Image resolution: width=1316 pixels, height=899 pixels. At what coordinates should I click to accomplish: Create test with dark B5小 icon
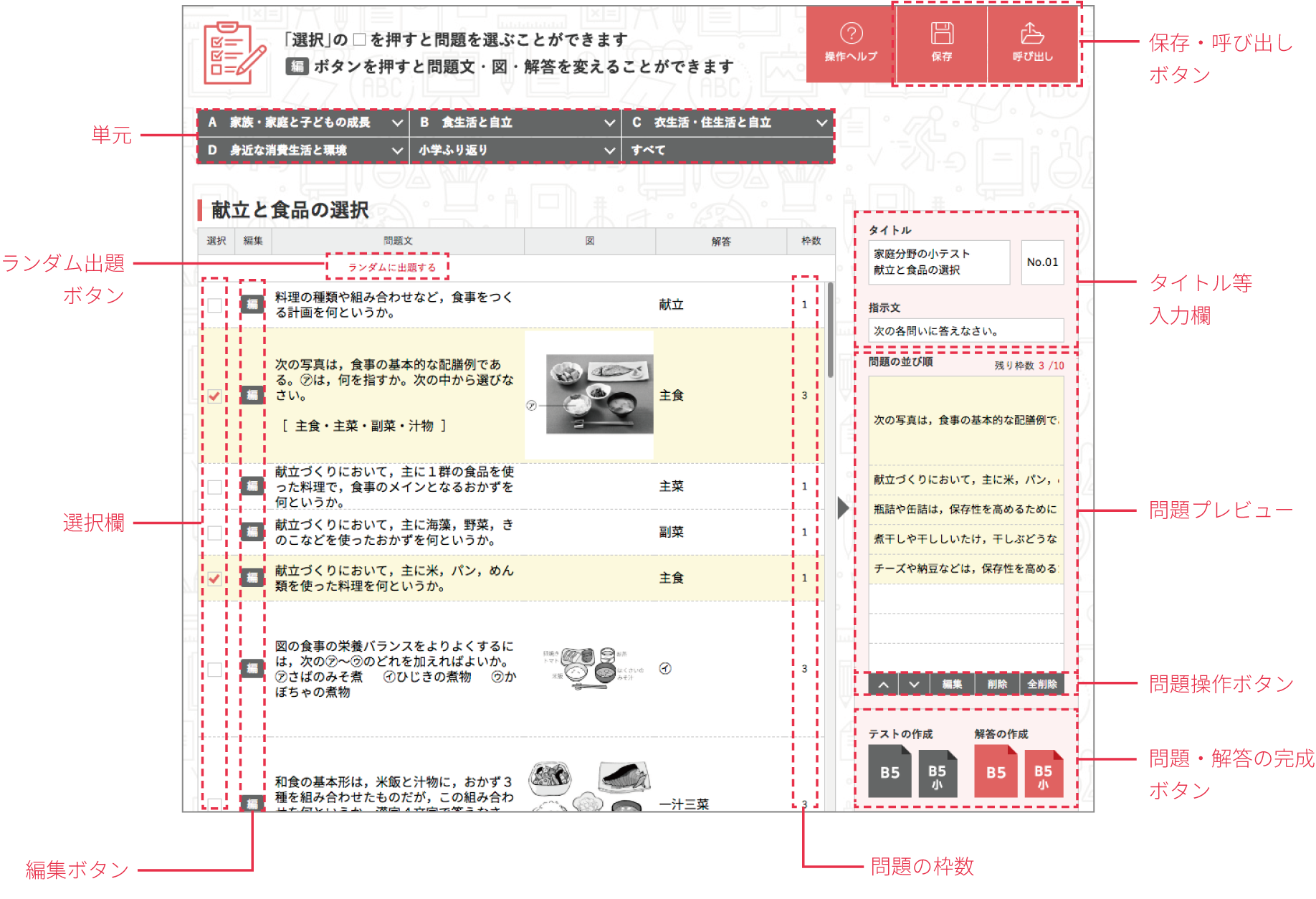coord(938,774)
